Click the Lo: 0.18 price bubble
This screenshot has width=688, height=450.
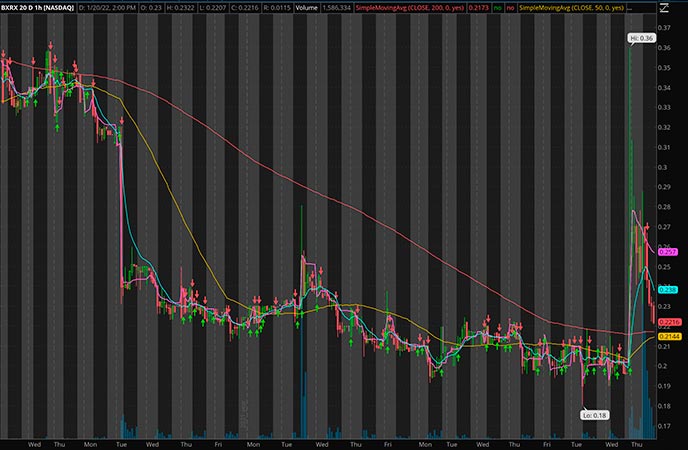(595, 415)
